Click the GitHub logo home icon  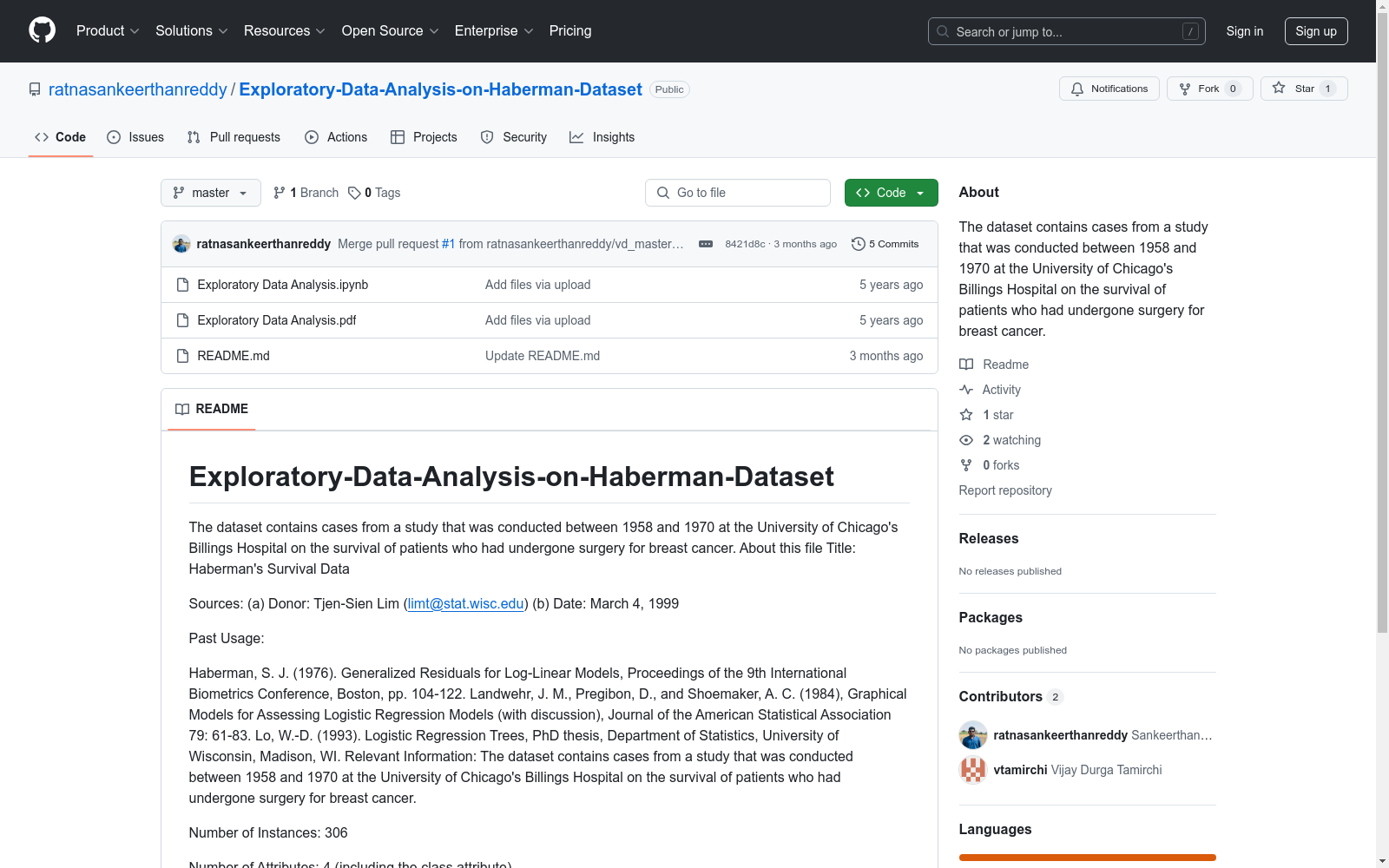click(42, 30)
